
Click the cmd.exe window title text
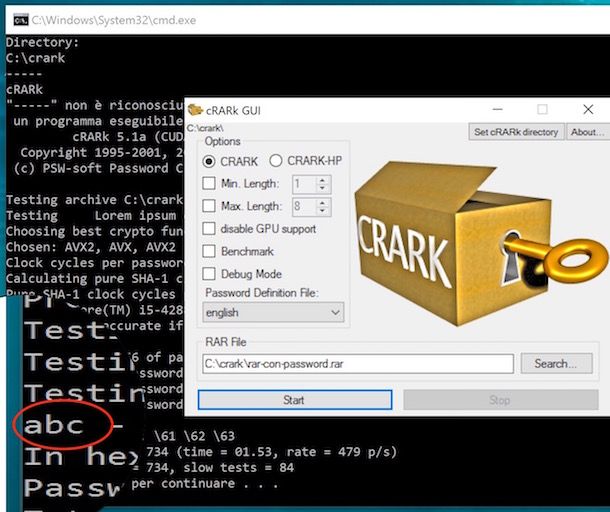pos(114,20)
